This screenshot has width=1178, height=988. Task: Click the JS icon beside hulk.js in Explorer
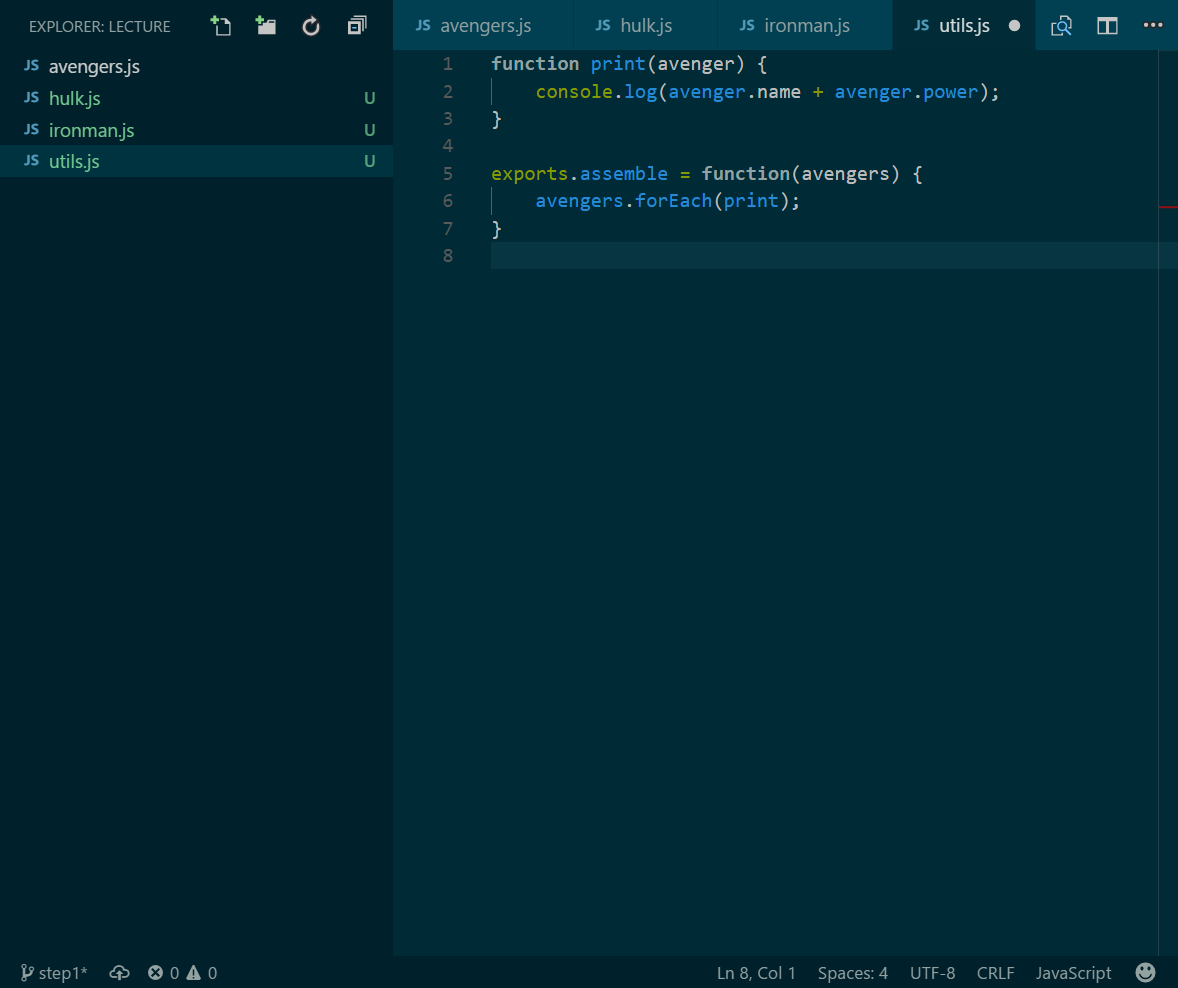tap(32, 98)
